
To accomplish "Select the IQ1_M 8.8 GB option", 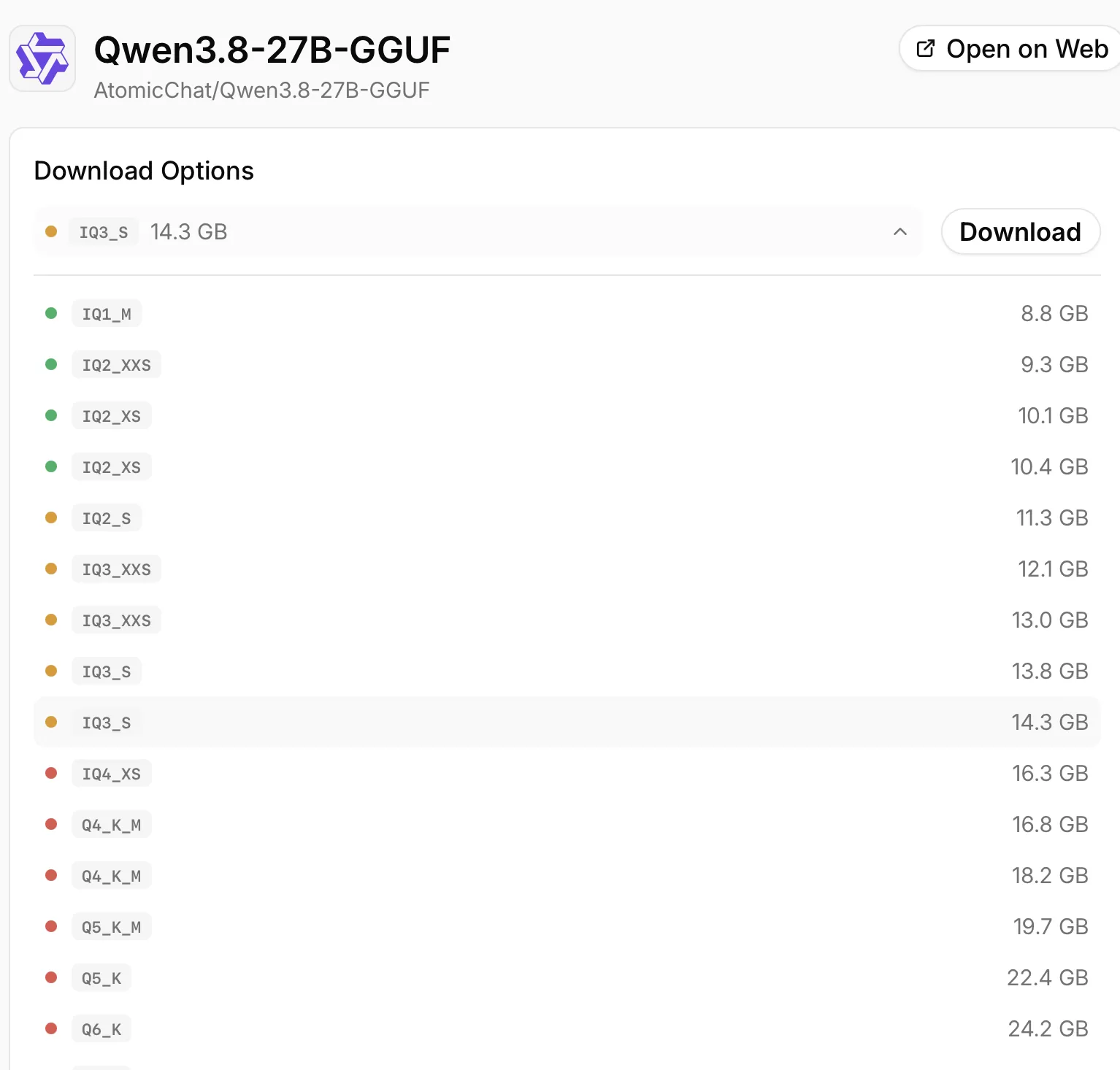I will [x=567, y=313].
